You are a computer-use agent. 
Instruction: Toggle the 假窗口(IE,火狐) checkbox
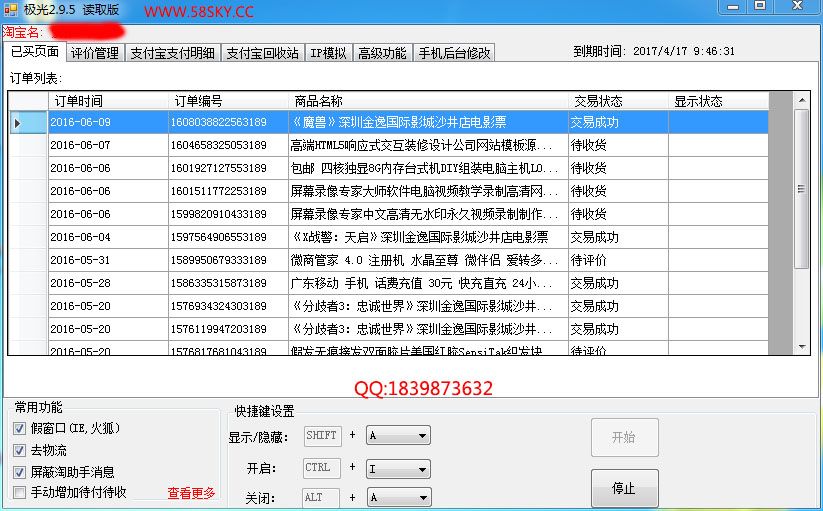19,429
